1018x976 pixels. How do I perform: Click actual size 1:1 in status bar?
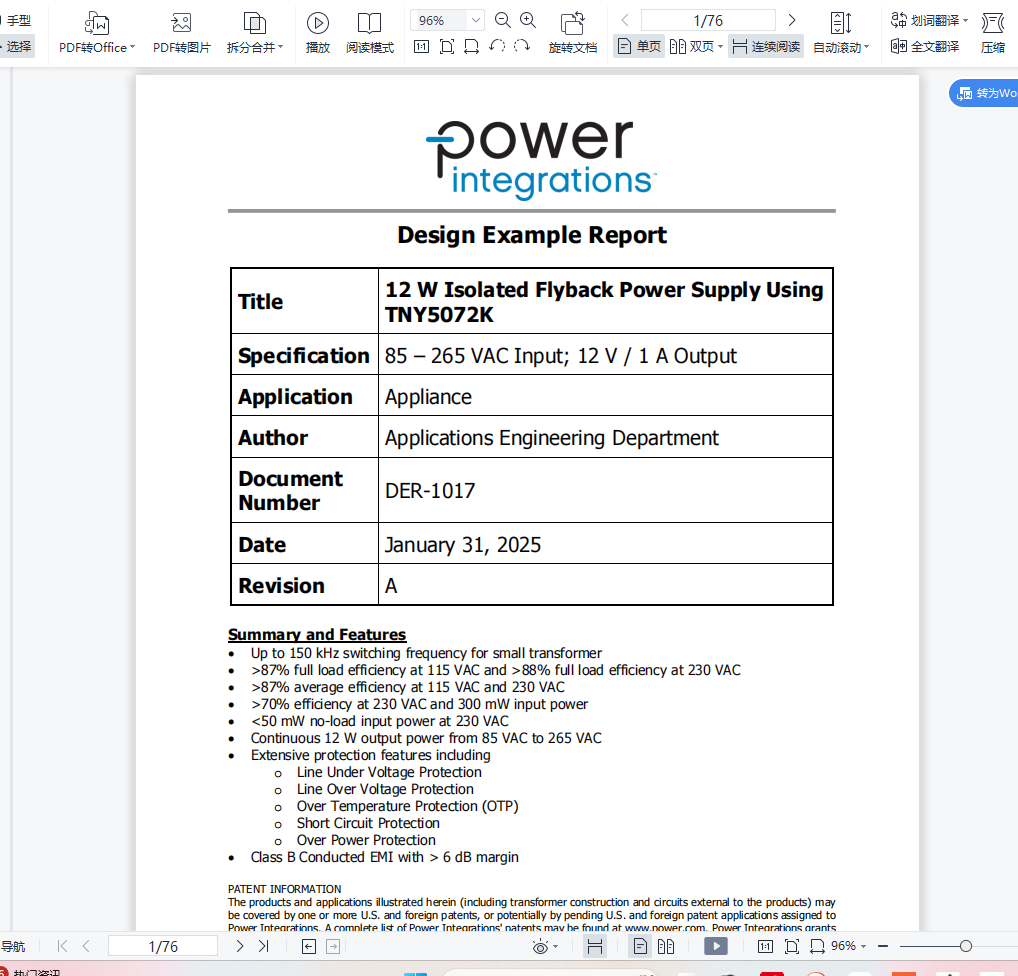pos(765,946)
